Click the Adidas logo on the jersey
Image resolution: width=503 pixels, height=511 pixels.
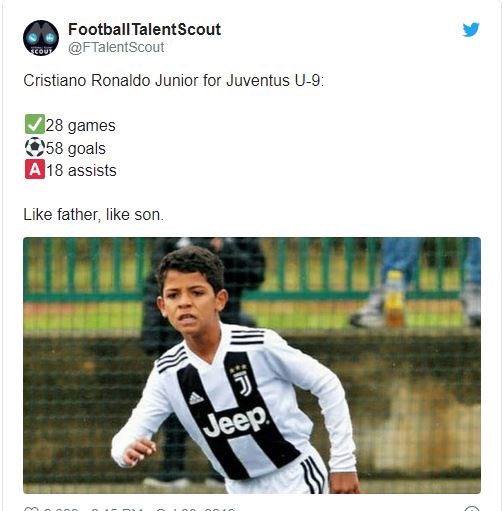(x=196, y=398)
